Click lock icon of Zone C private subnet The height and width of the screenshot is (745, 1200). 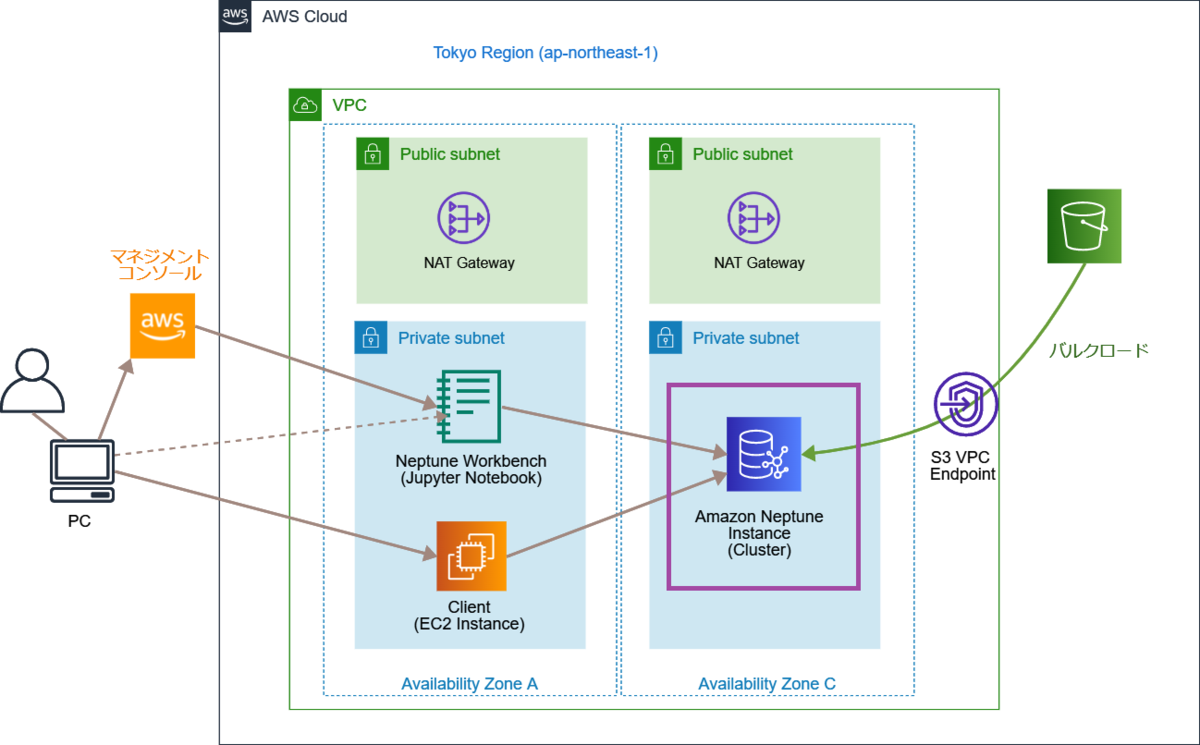[665, 337]
